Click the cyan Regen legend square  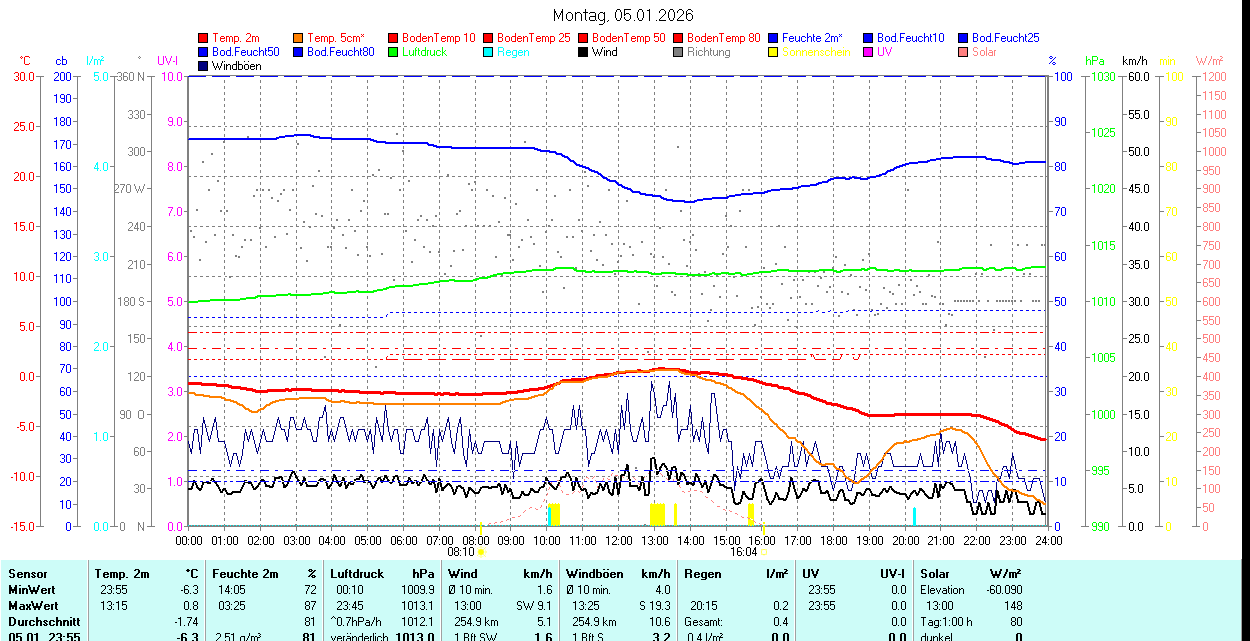(489, 52)
